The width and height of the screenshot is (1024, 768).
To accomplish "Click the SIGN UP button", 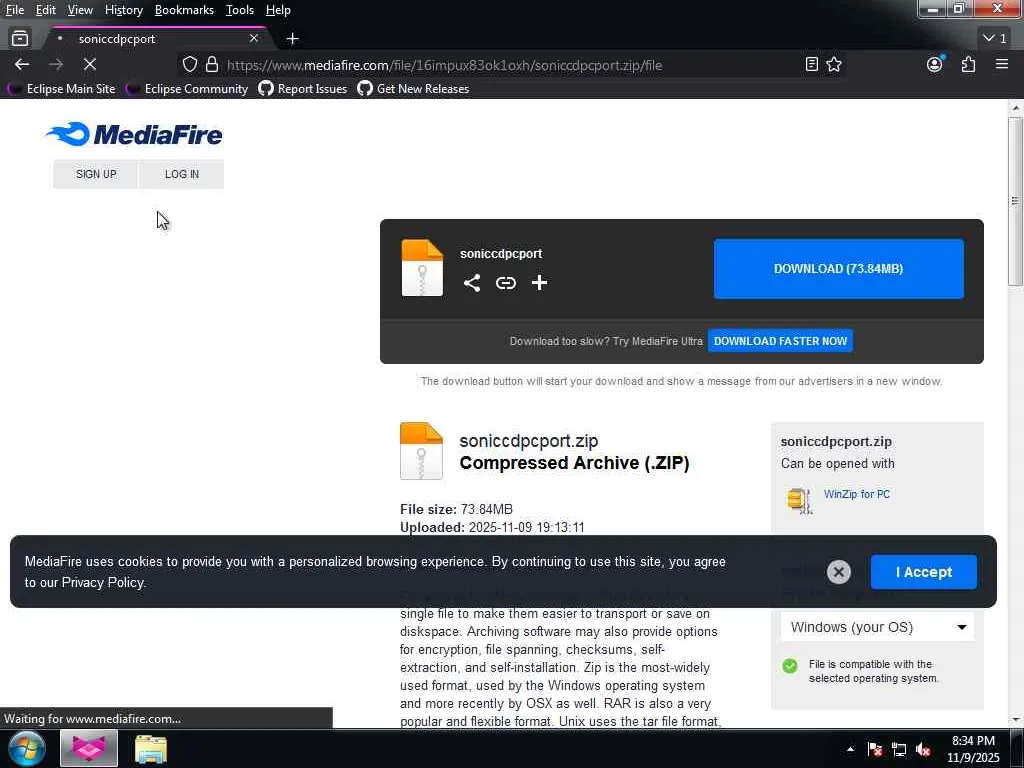I will [96, 174].
